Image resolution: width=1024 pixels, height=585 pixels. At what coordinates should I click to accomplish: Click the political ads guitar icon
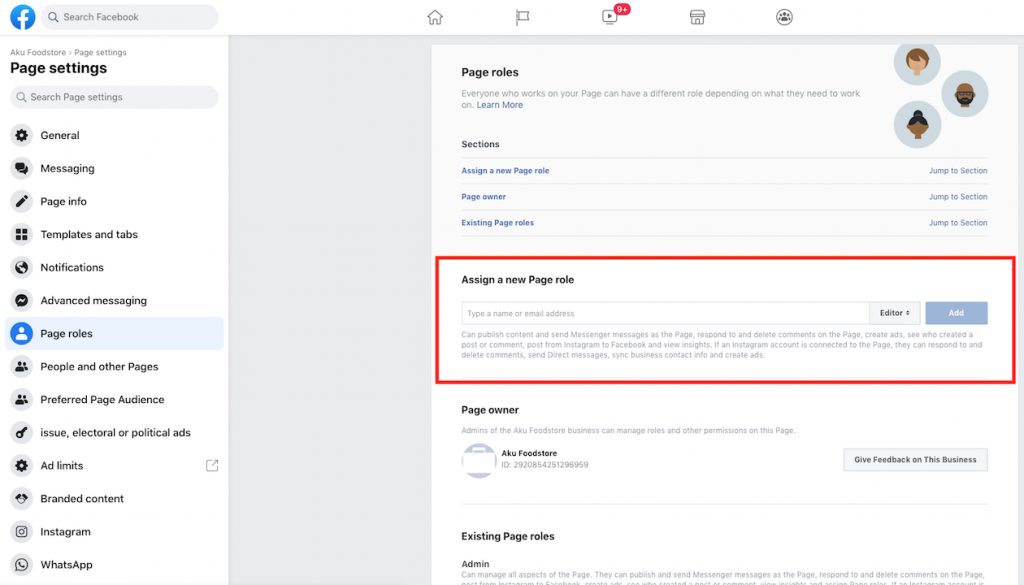pos(22,432)
